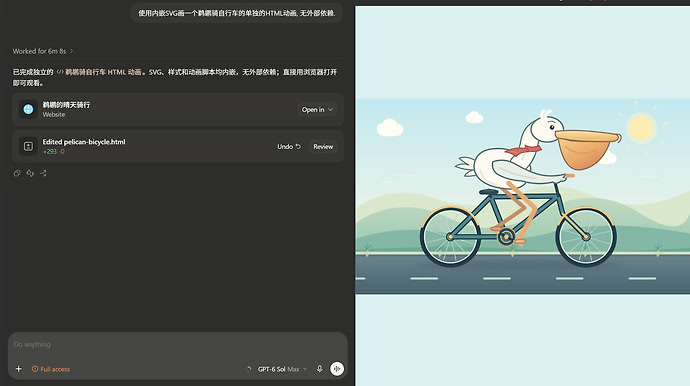Screen dimensions: 690x386
Task: Click the +293 additions count
Action: (x=50, y=151)
